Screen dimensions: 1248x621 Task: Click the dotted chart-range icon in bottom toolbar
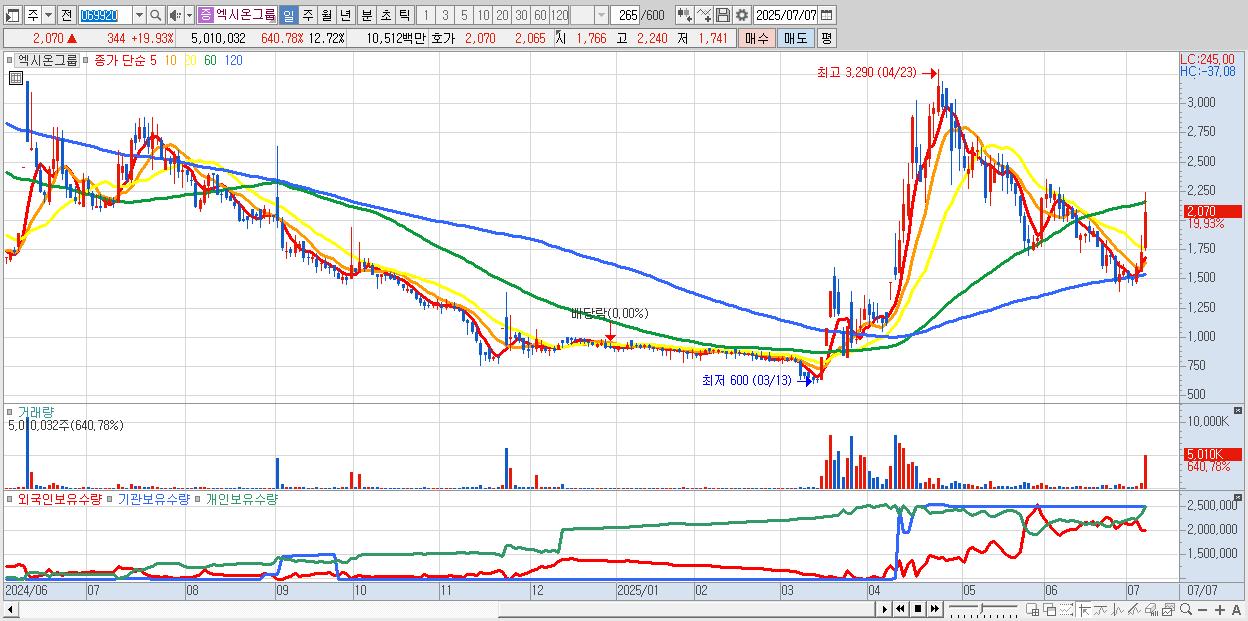coord(1066,610)
